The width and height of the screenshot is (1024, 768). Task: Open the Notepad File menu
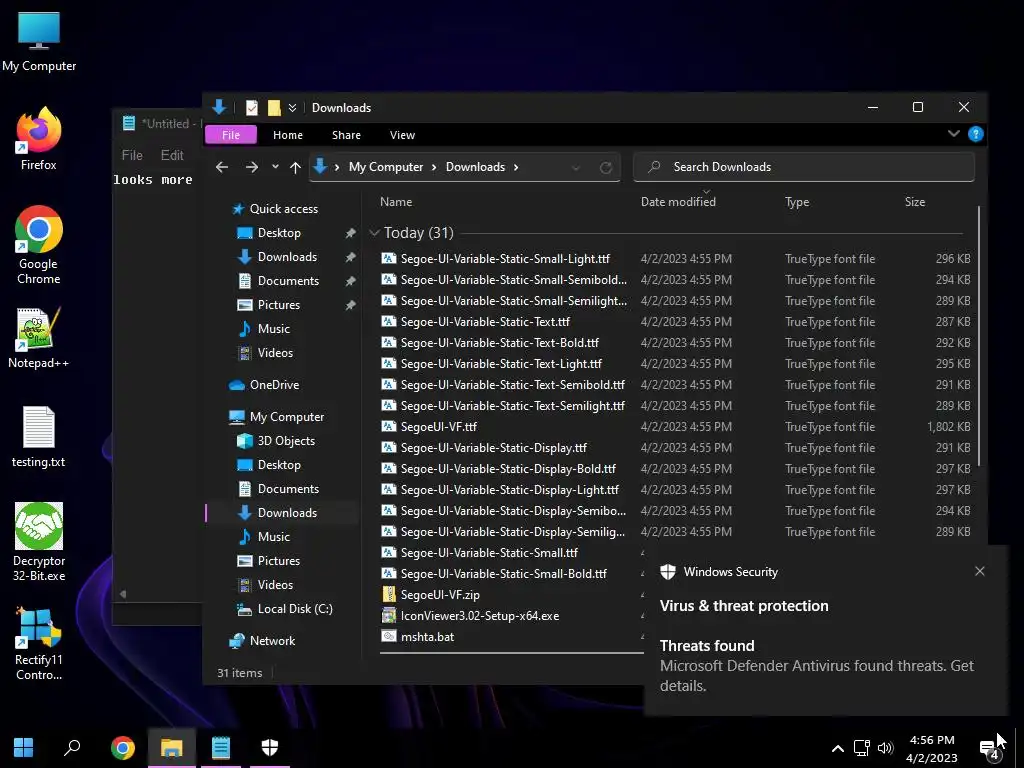click(132, 155)
